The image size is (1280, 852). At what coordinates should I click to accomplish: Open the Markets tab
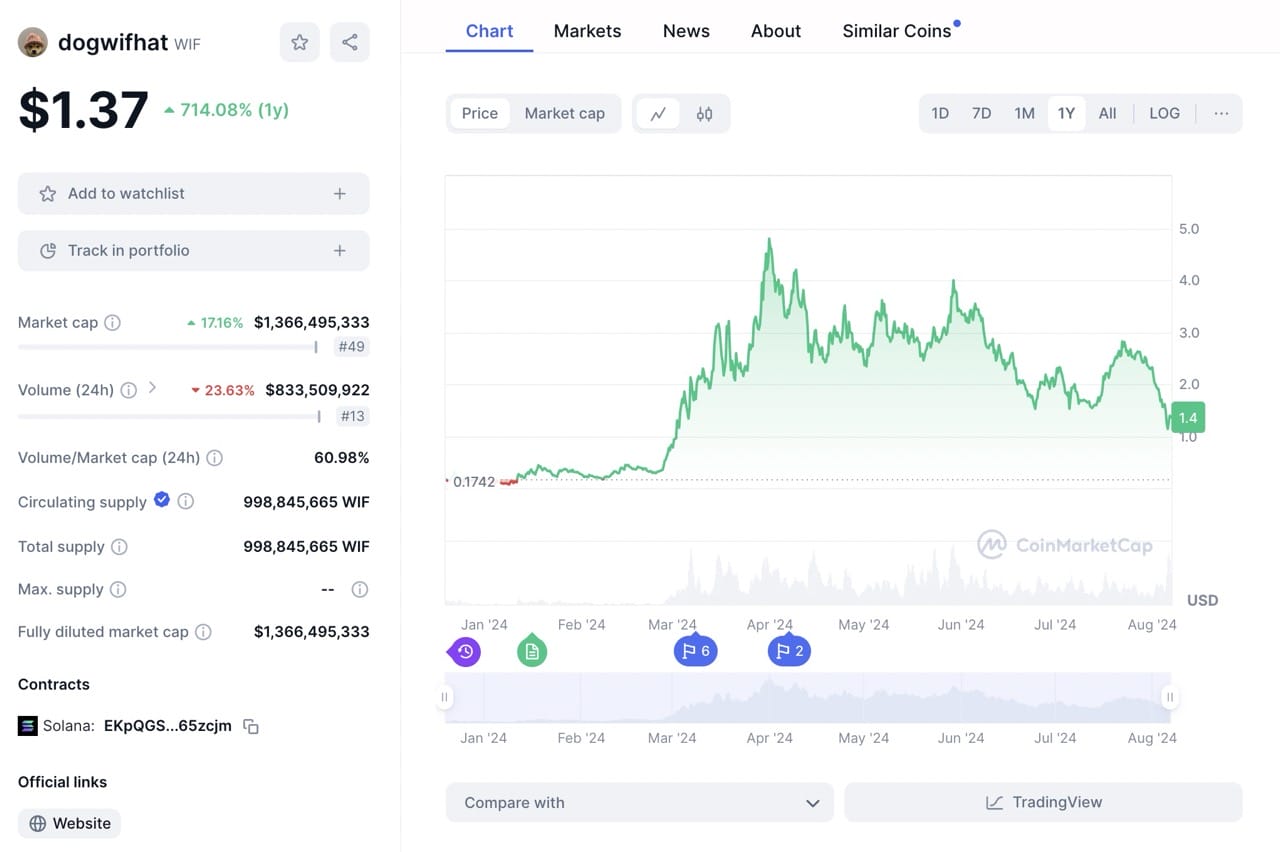(x=587, y=31)
